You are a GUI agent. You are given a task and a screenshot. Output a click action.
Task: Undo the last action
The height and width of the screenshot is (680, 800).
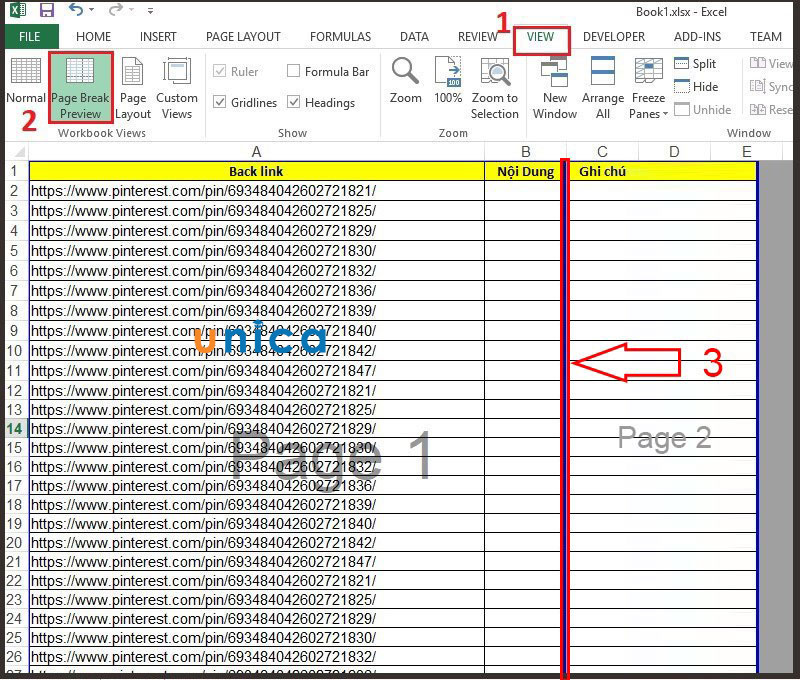[76, 10]
